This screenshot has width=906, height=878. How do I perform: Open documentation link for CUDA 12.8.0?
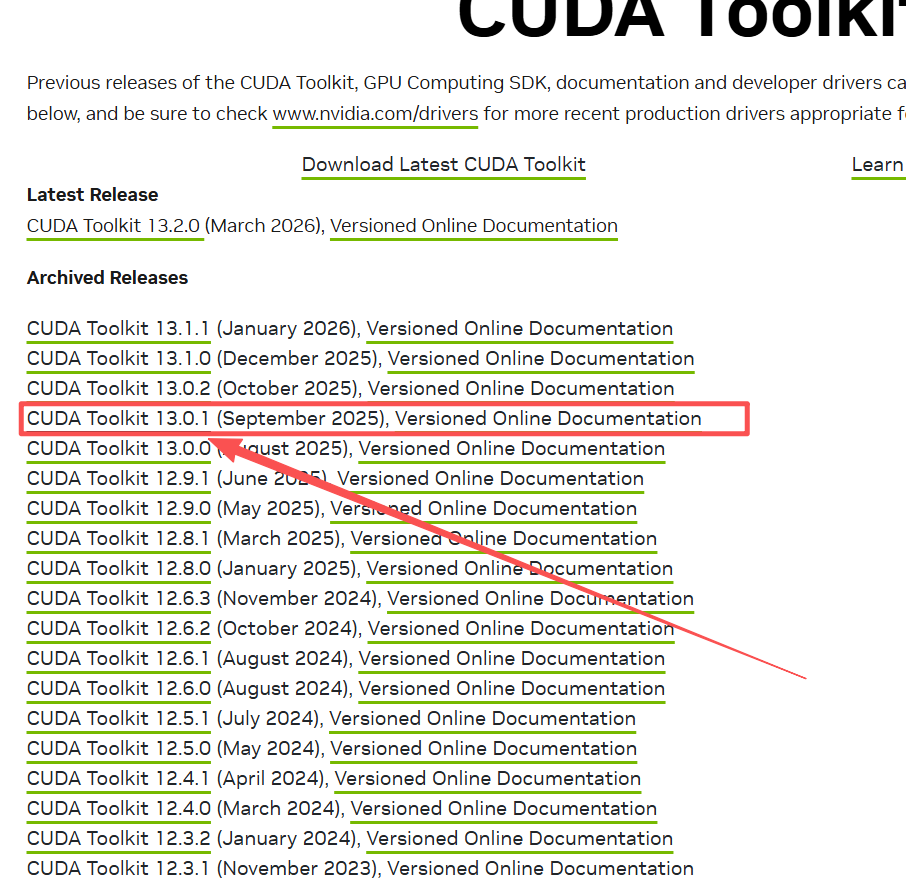[x=519, y=569]
